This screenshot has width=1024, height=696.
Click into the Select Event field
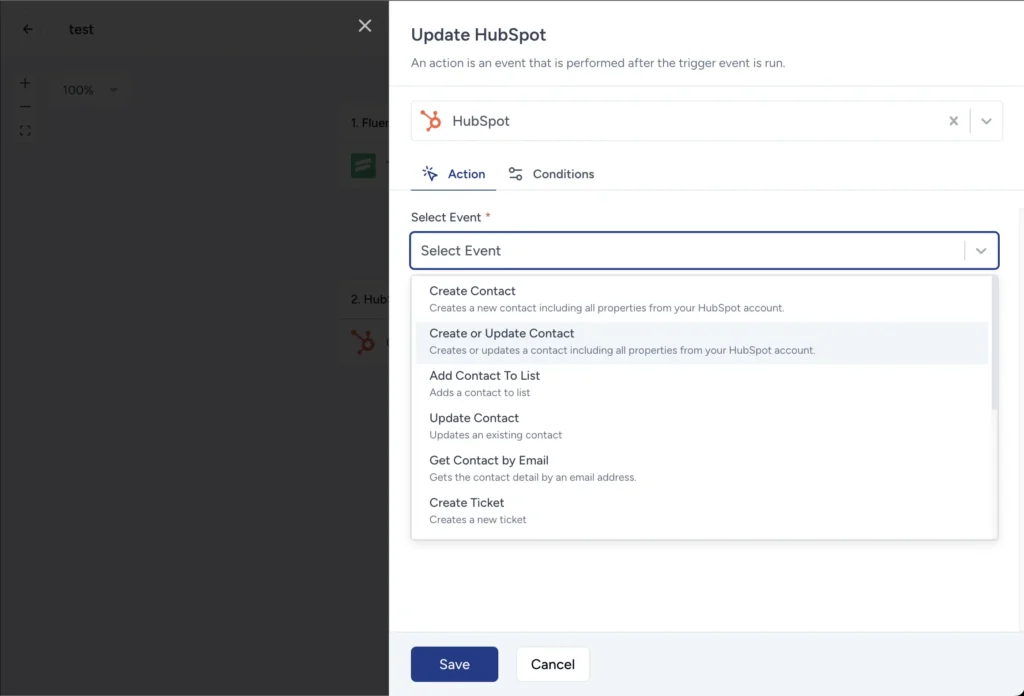(x=704, y=251)
